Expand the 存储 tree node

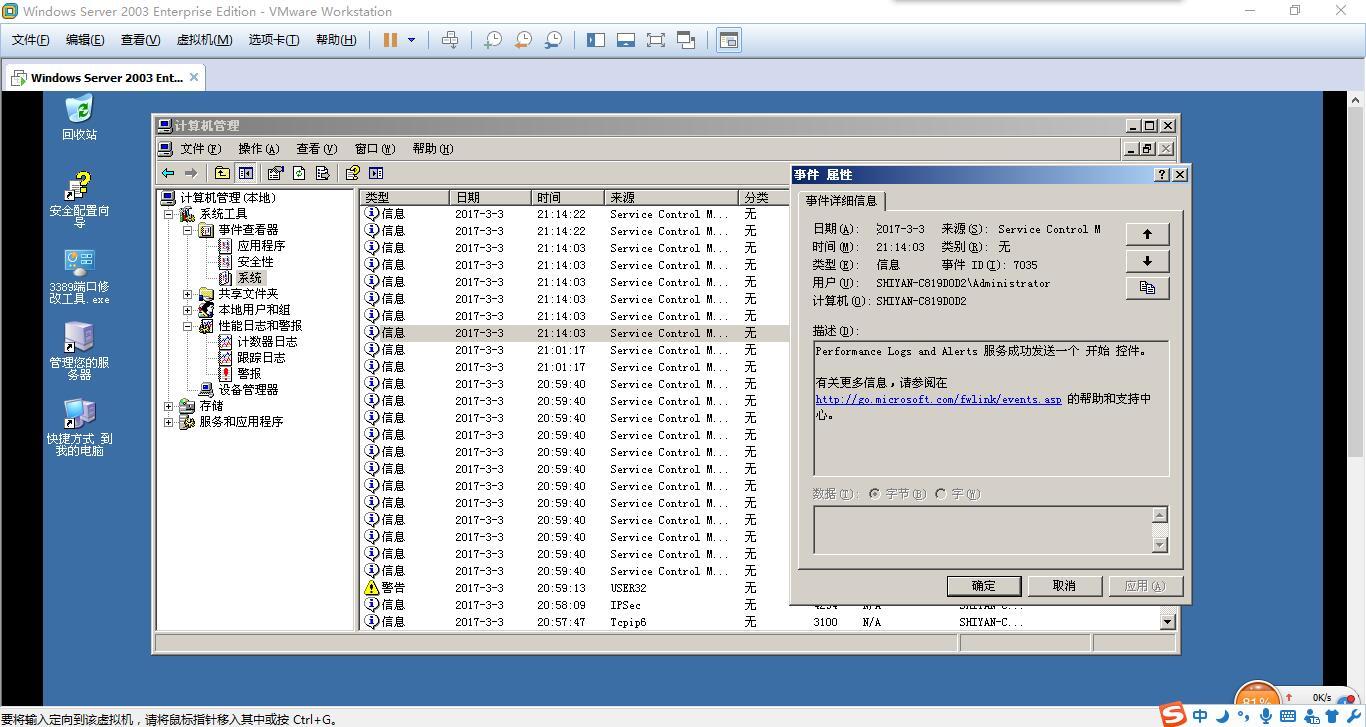[x=169, y=406]
